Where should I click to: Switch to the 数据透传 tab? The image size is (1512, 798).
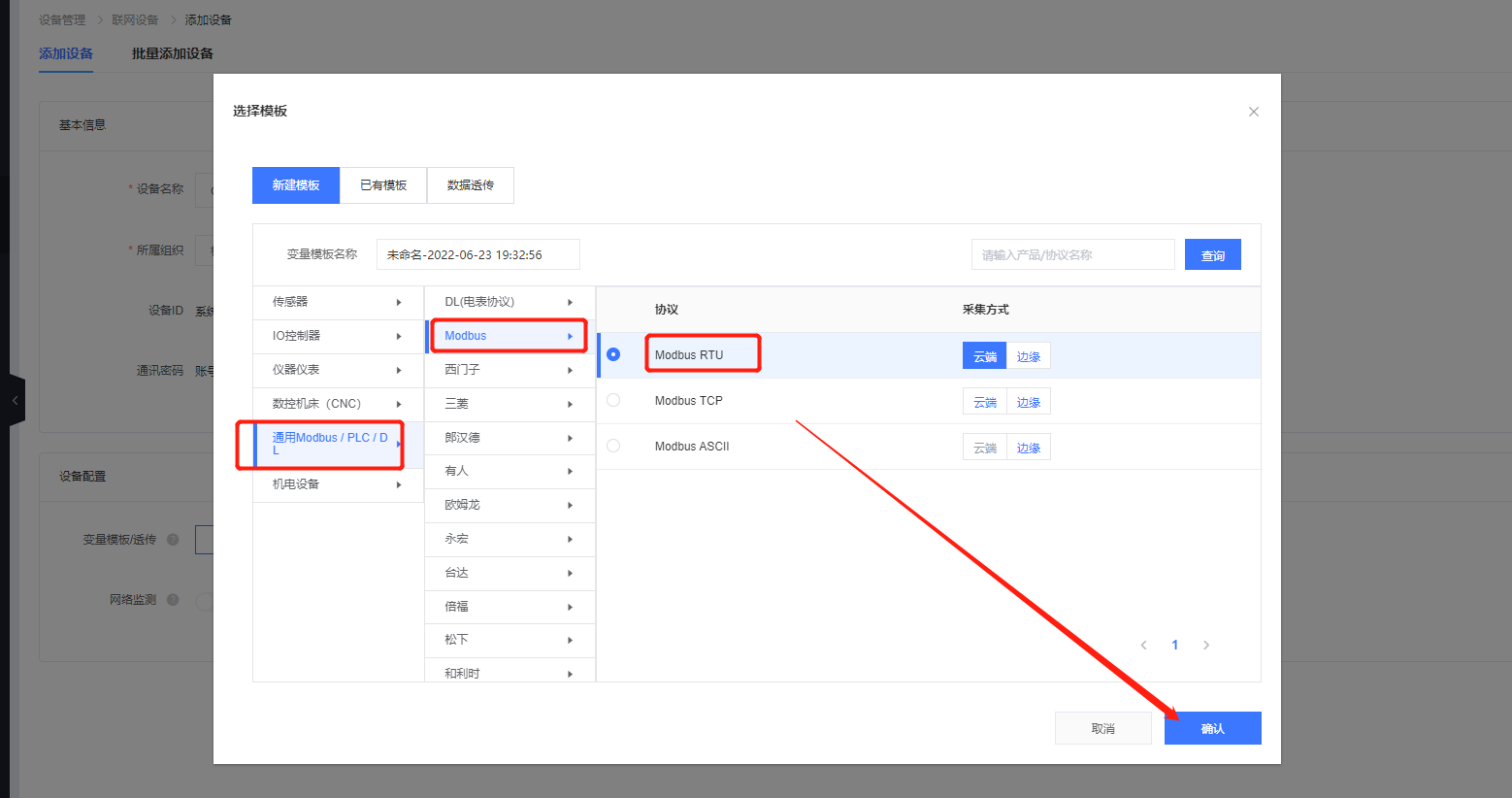(x=471, y=185)
